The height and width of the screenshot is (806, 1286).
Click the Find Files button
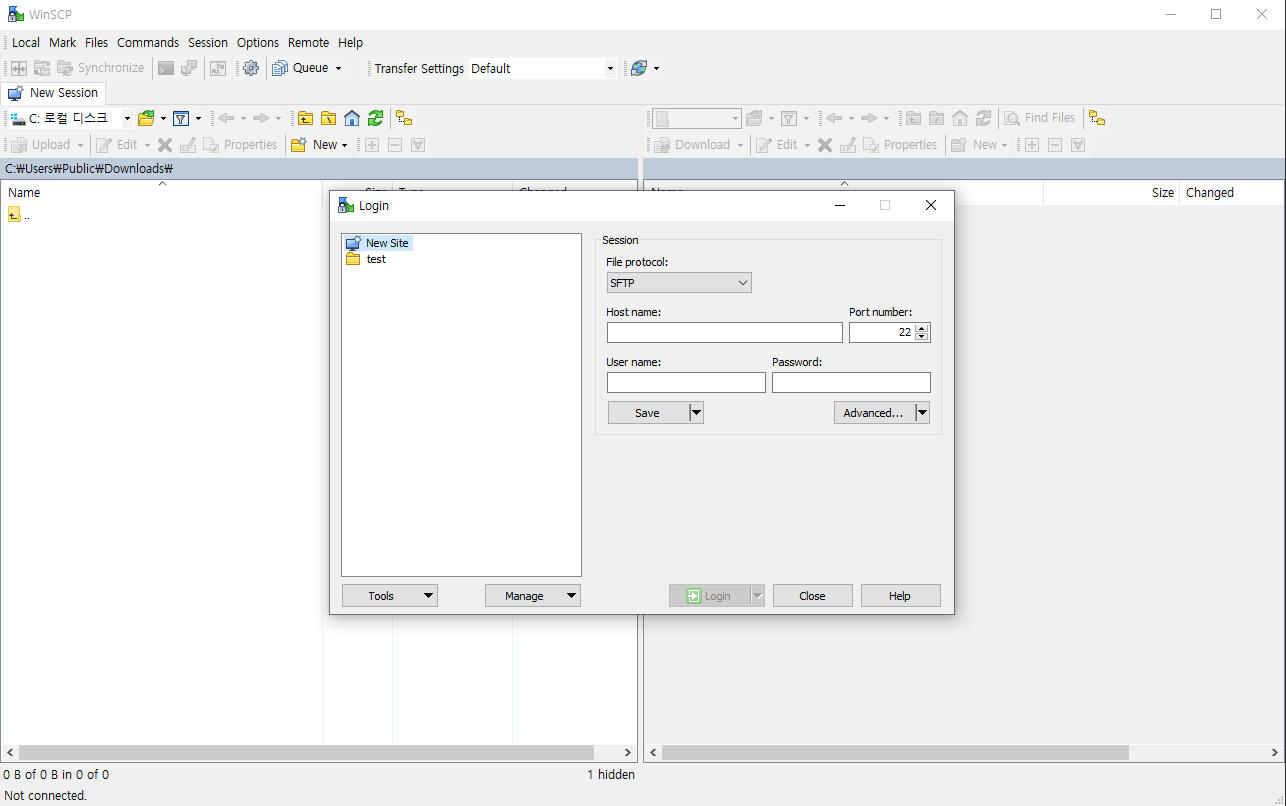(x=1040, y=118)
